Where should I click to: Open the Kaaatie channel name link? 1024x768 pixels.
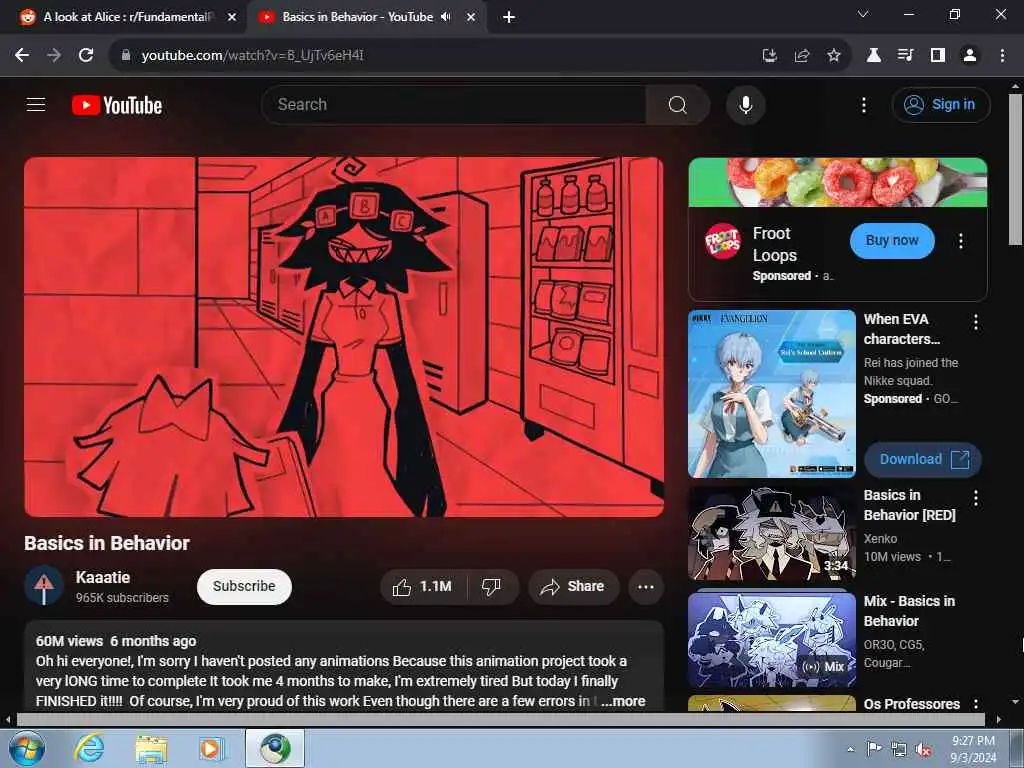103,577
